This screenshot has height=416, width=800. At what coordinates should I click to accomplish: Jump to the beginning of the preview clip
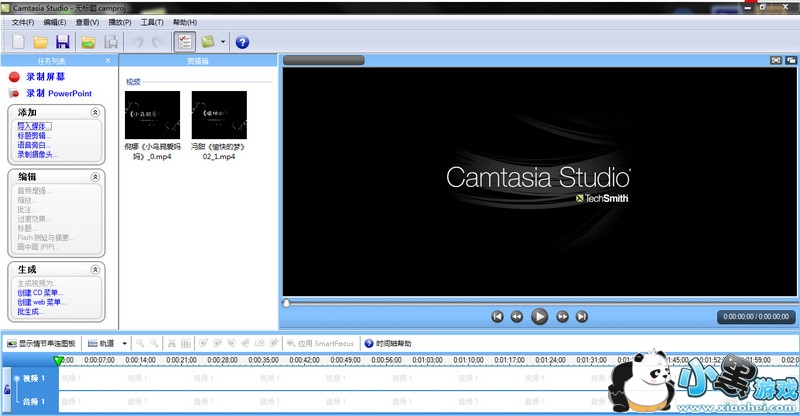pos(497,316)
